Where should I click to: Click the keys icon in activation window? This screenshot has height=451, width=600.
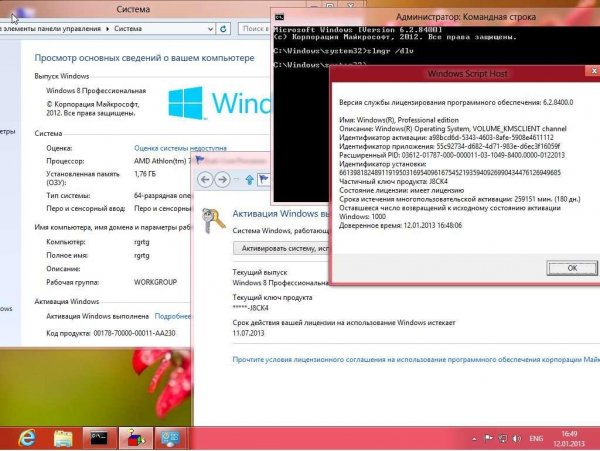click(x=213, y=220)
